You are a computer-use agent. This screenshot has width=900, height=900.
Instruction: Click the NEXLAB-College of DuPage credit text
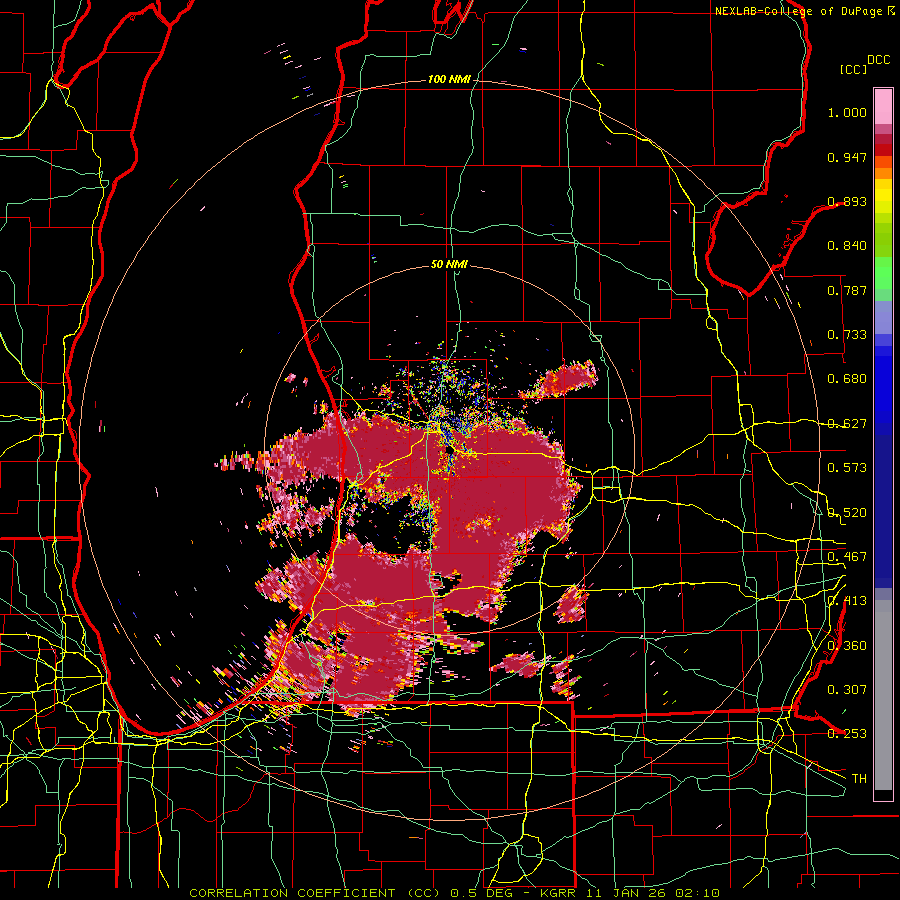[x=798, y=11]
